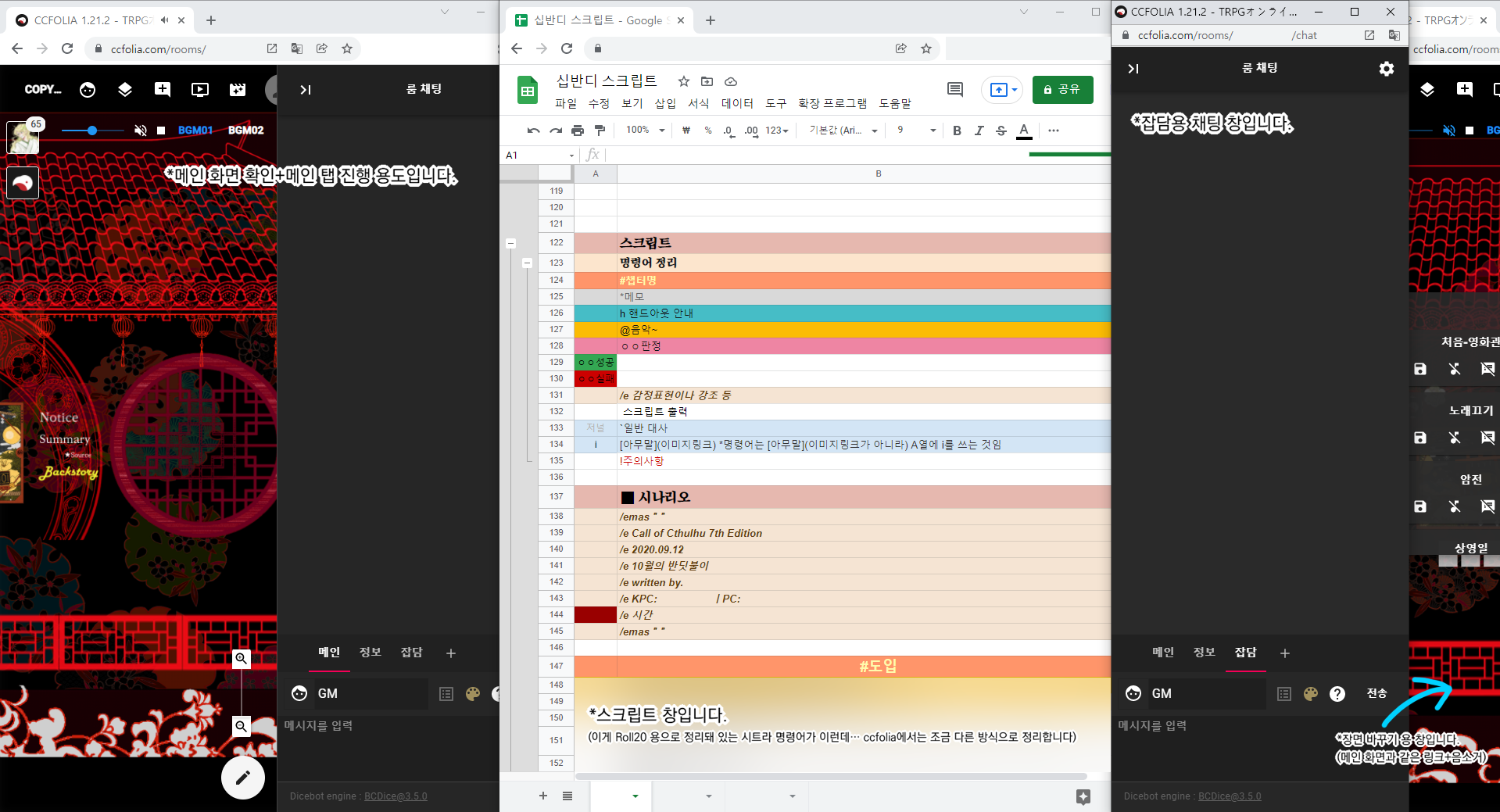Redo action in Sheets toolbar
This screenshot has width=1500, height=812.
pyautogui.click(x=556, y=131)
